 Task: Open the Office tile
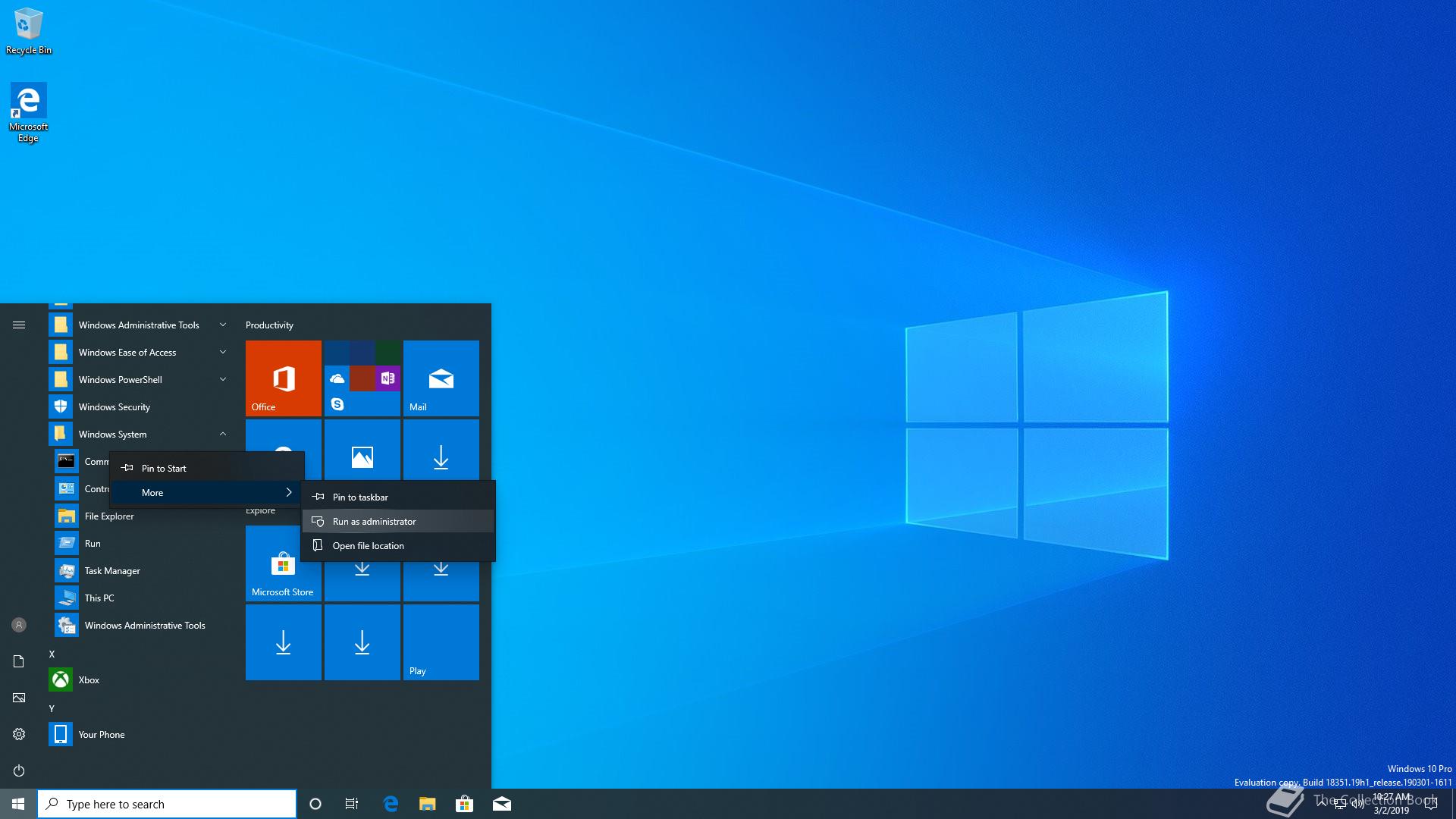pyautogui.click(x=284, y=378)
